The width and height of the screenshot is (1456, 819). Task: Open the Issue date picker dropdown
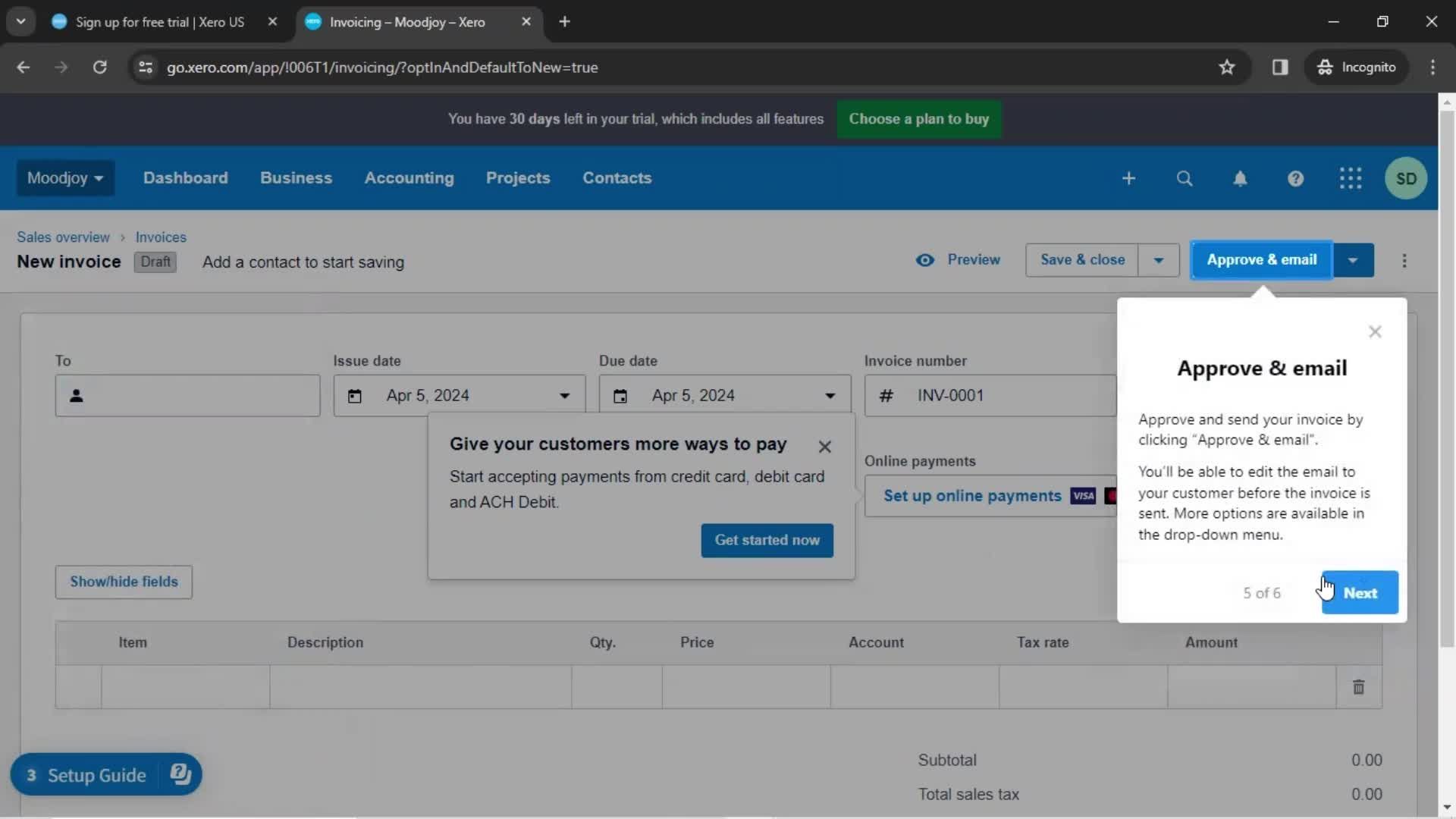[x=564, y=396]
